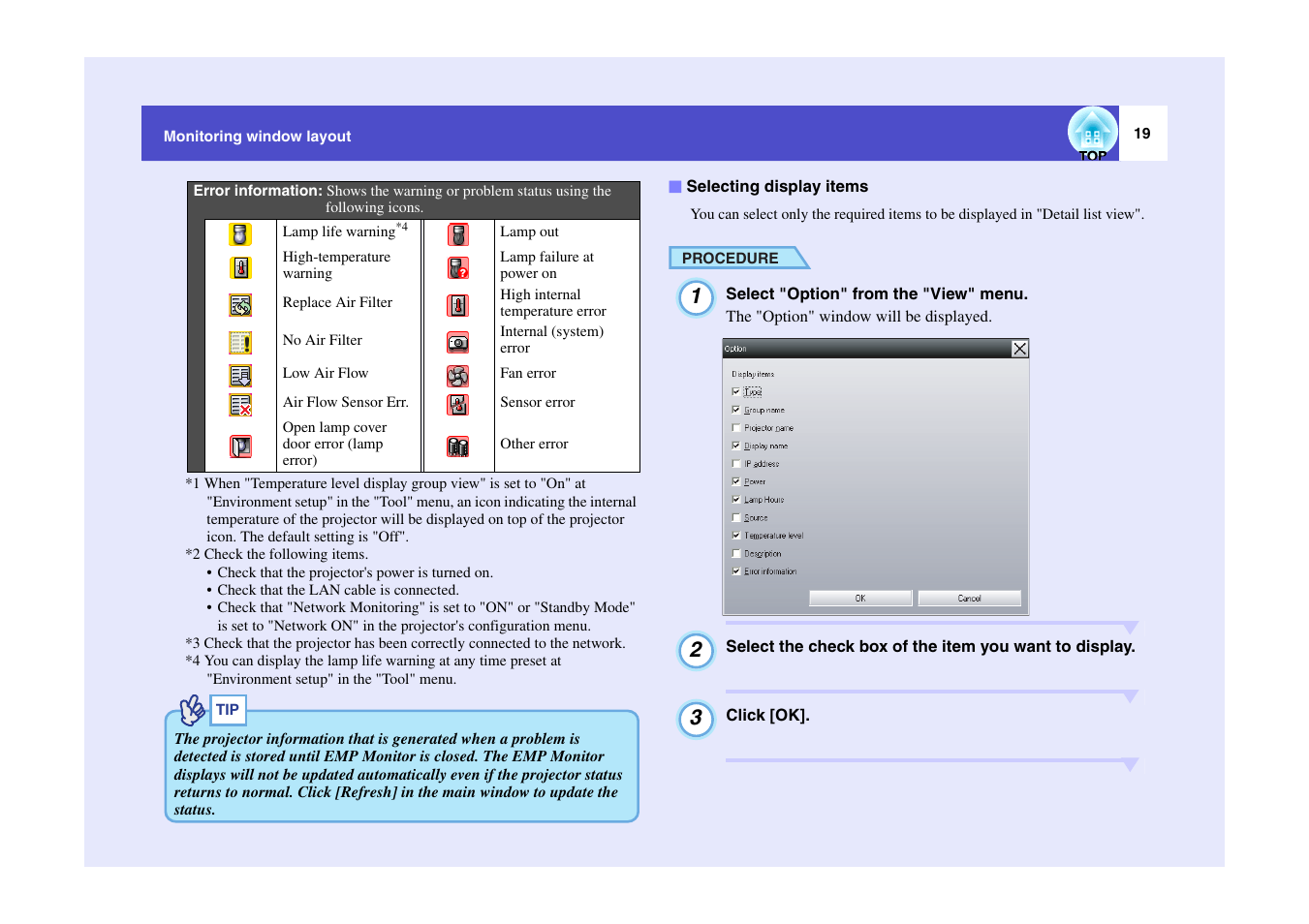1309x924 pixels.
Task: Click the Air Flow Sensor Err. icon
Action: click(x=240, y=405)
